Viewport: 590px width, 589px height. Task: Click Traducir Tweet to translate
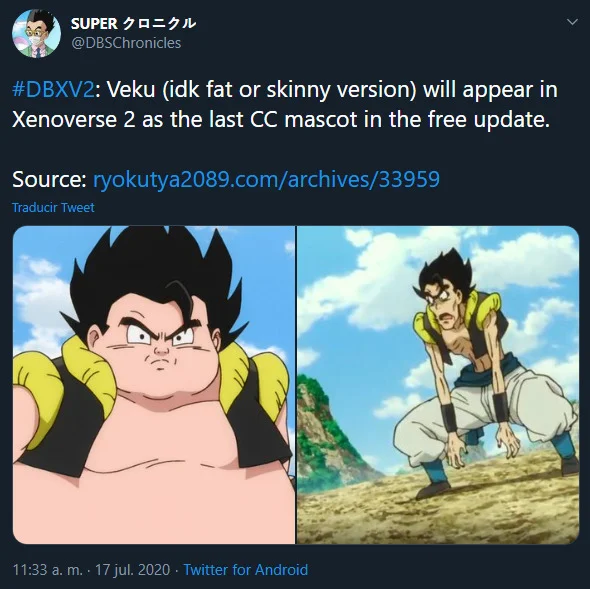coord(53,208)
